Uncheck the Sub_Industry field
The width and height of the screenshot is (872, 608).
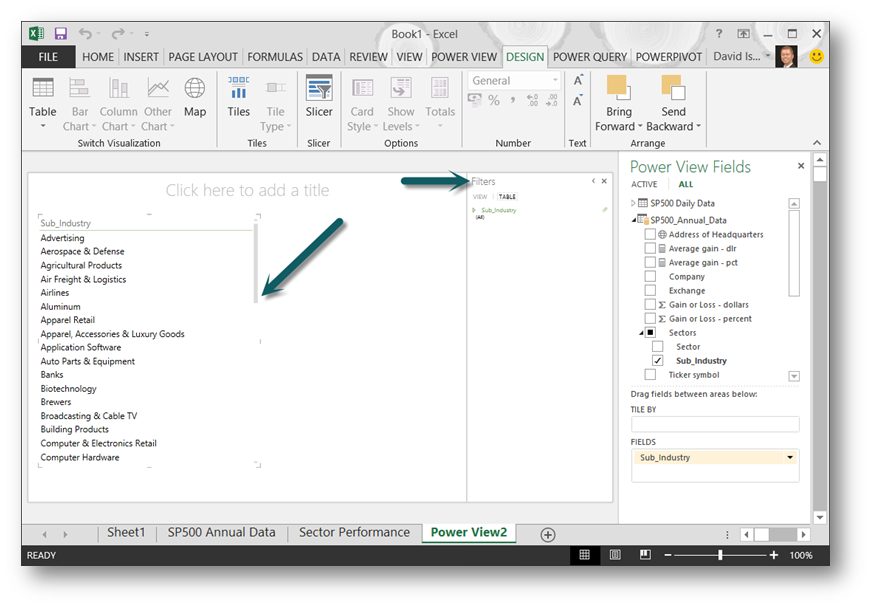657,360
